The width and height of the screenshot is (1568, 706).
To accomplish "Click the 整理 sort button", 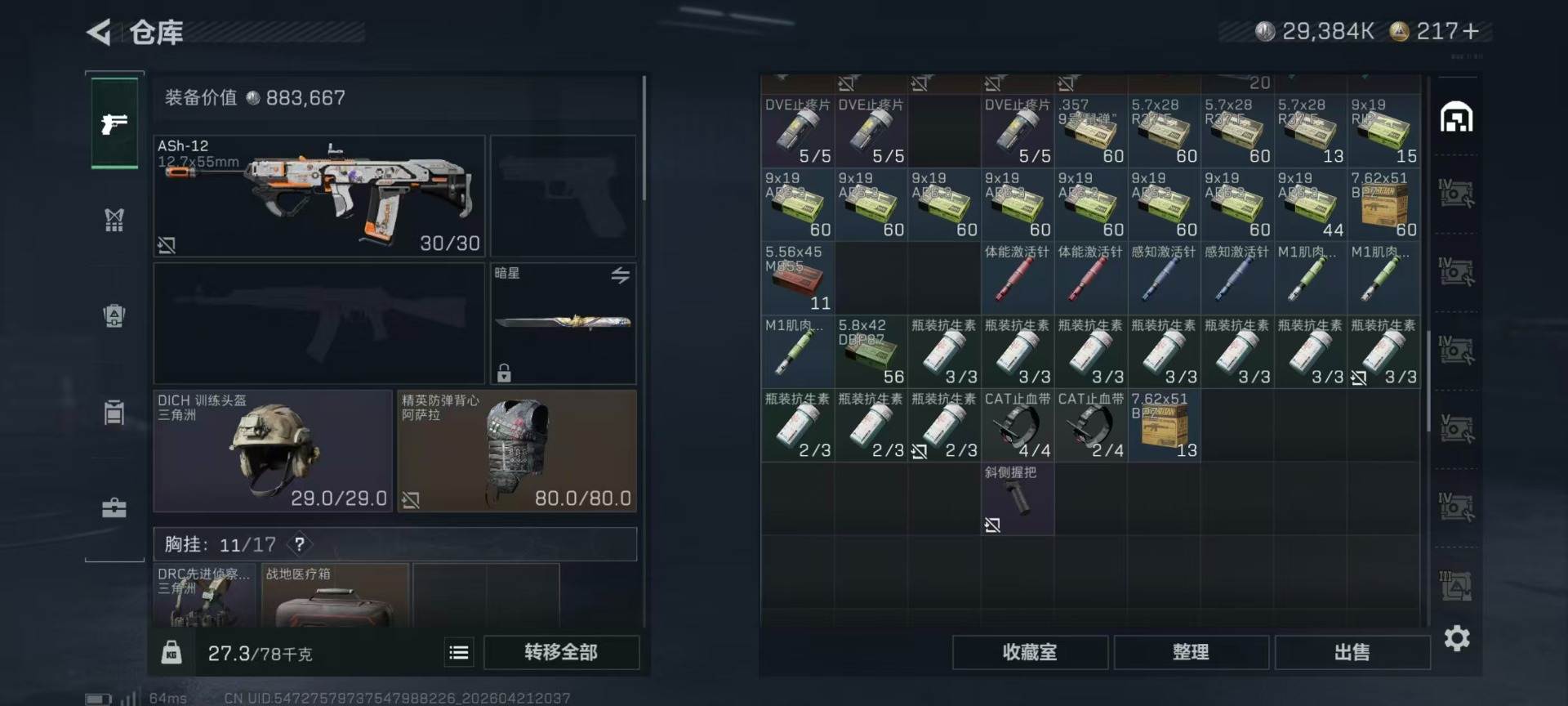I will (1191, 652).
